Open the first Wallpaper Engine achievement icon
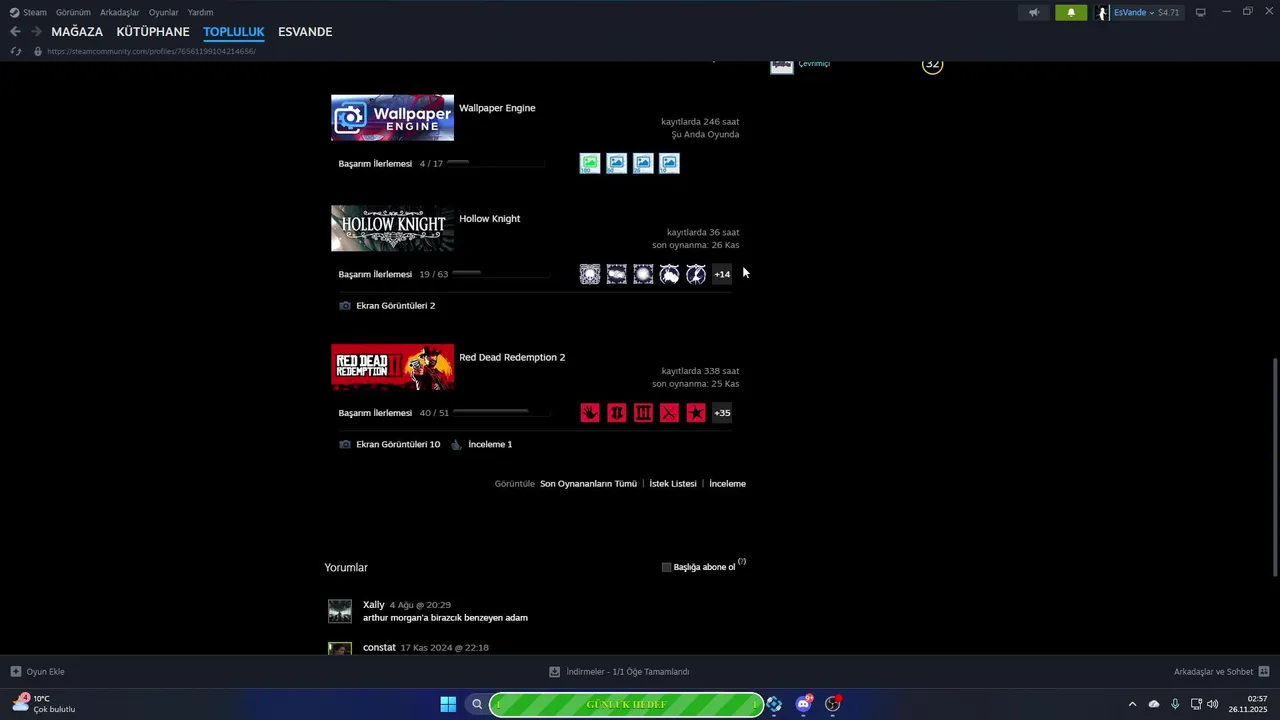Screen dimensions: 1280x720 tap(590, 163)
